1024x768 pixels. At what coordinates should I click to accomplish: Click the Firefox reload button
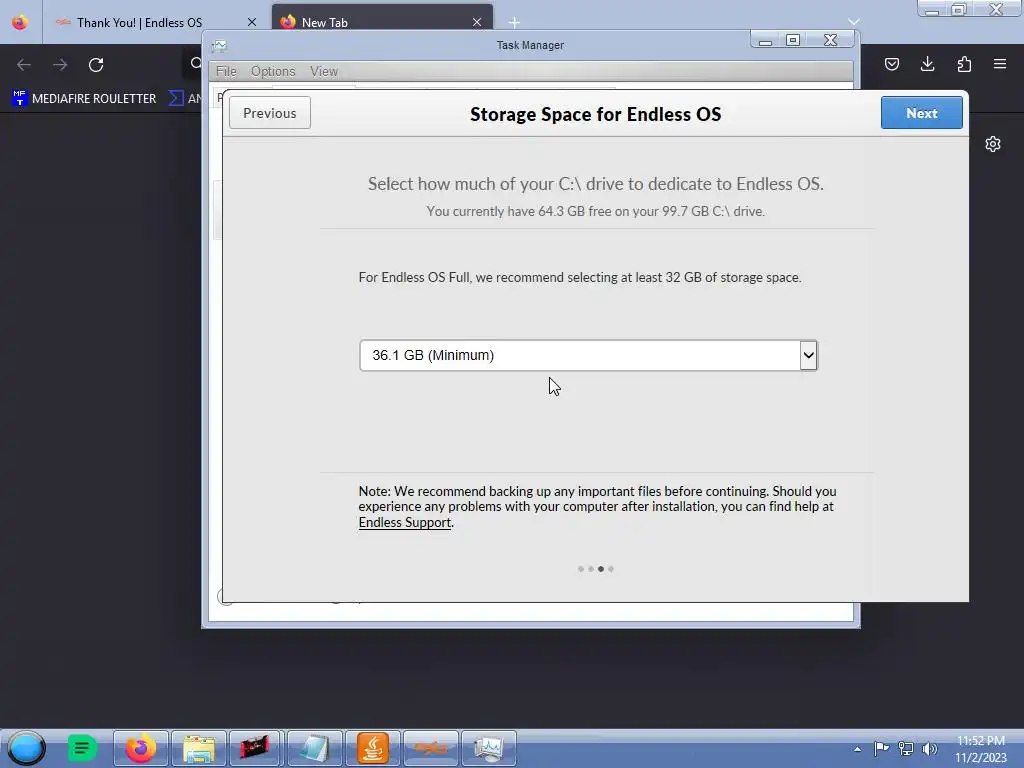(x=96, y=65)
